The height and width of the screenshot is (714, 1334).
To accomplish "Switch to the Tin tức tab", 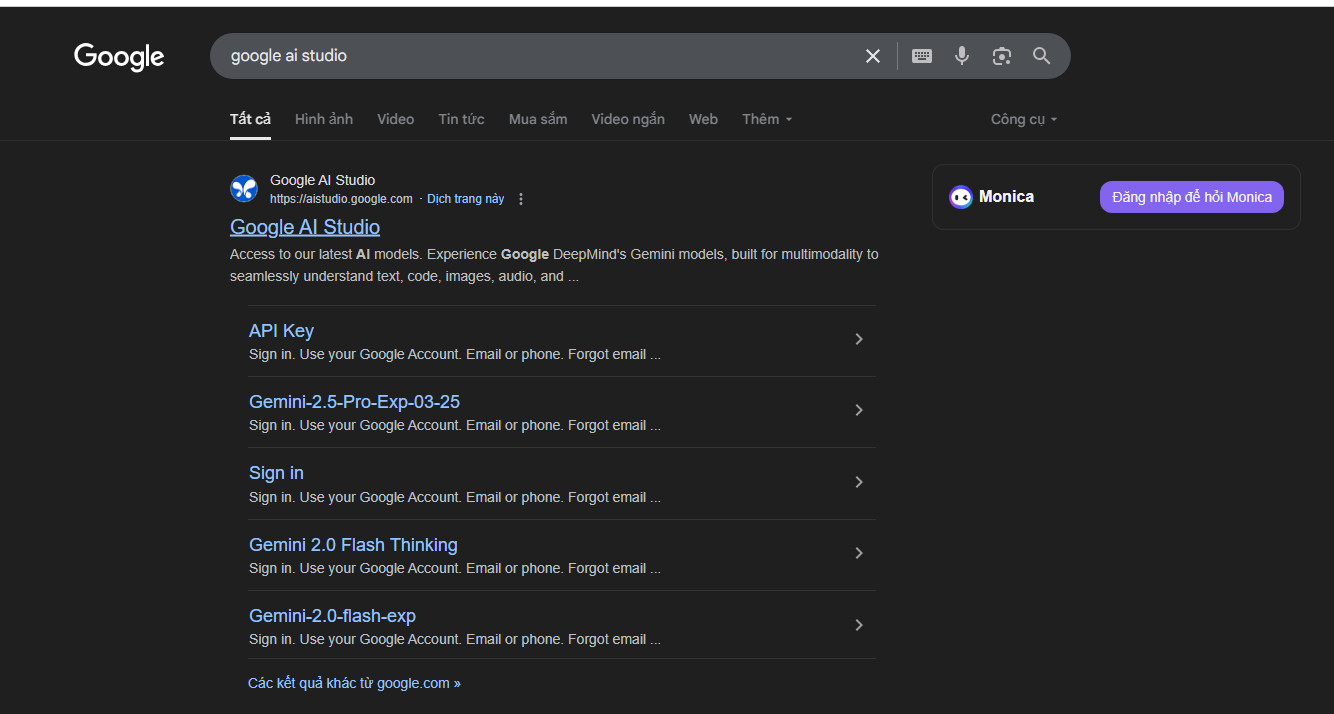I will 461,119.
